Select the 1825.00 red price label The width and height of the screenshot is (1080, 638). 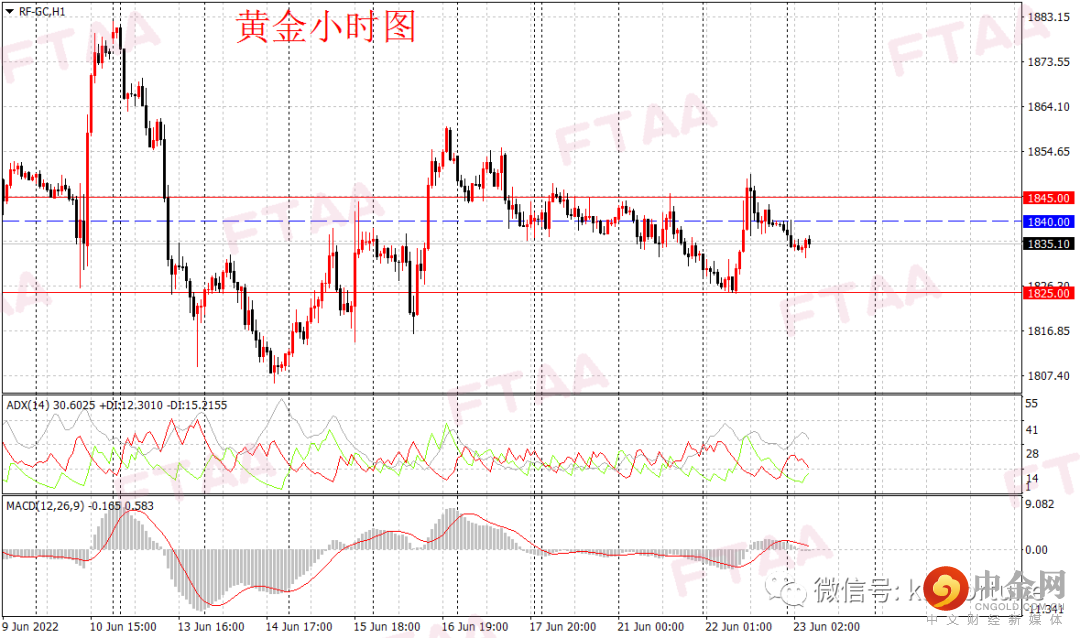point(1048,294)
